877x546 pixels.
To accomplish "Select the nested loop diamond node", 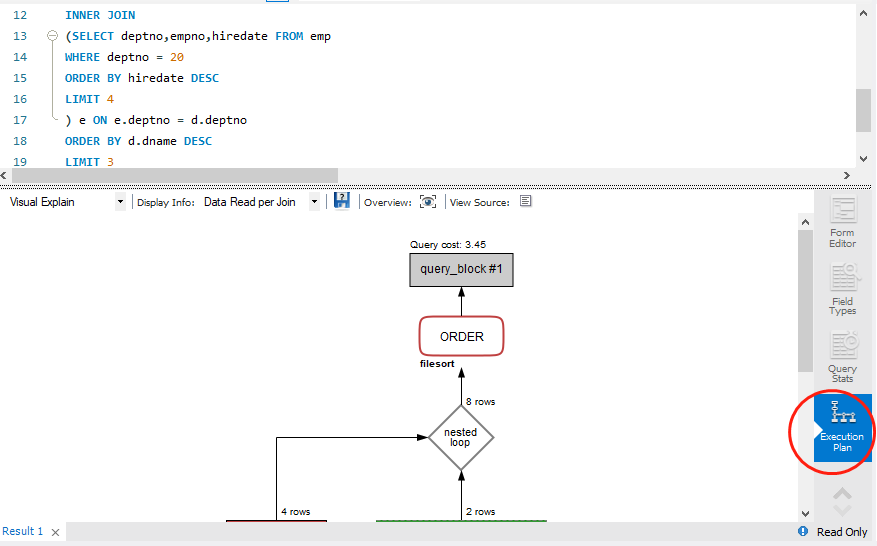I will [x=461, y=437].
